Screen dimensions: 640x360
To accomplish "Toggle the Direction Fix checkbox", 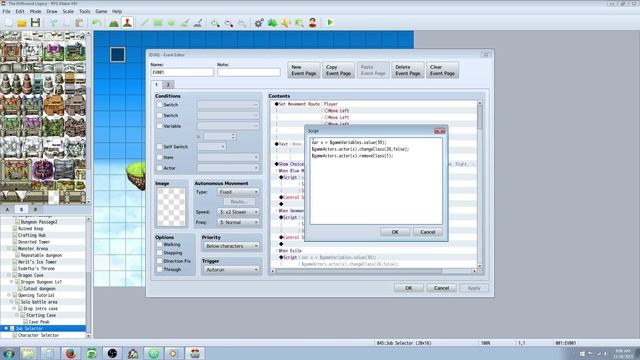I will point(160,261).
